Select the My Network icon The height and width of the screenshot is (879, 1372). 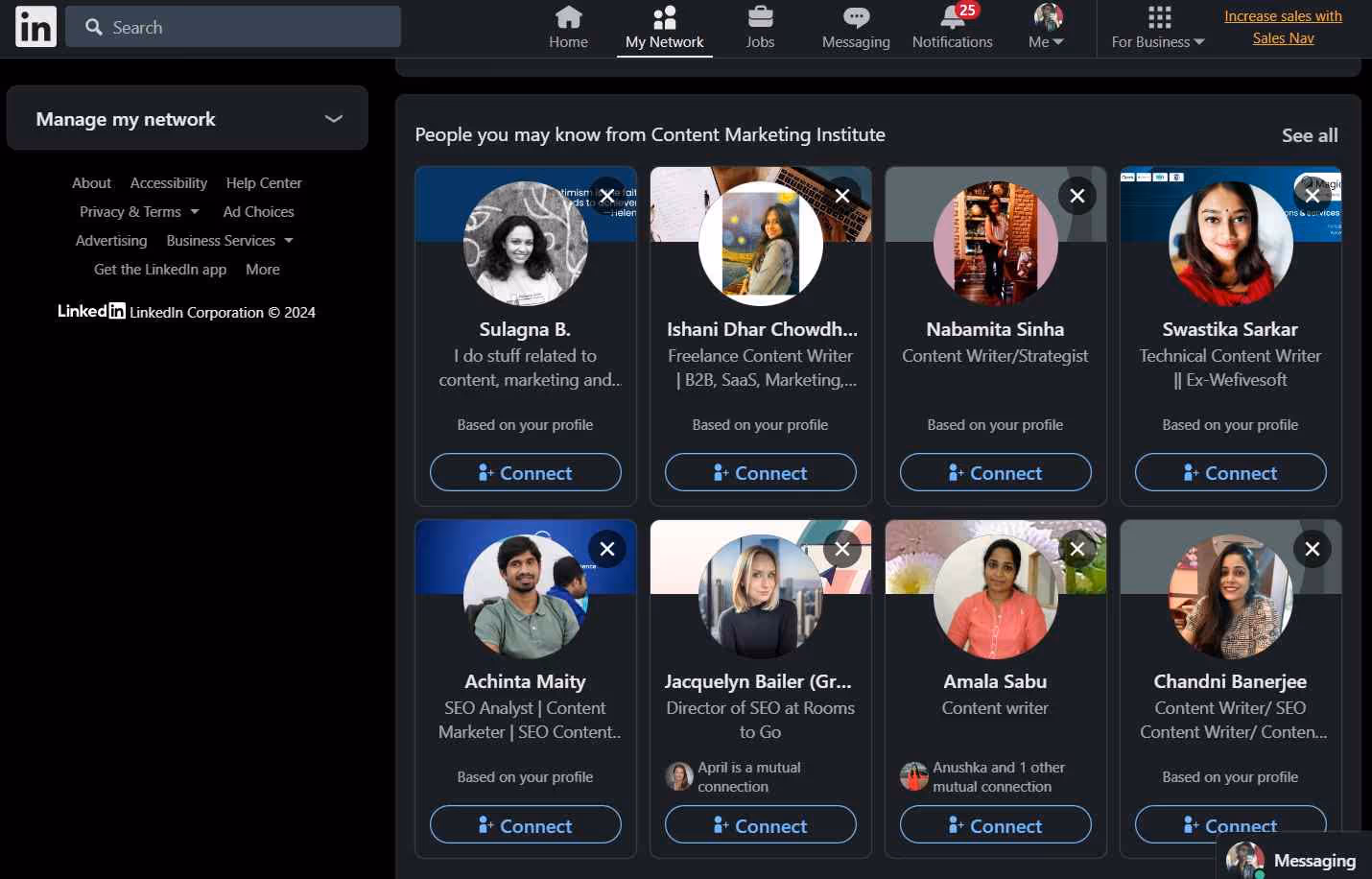664,17
